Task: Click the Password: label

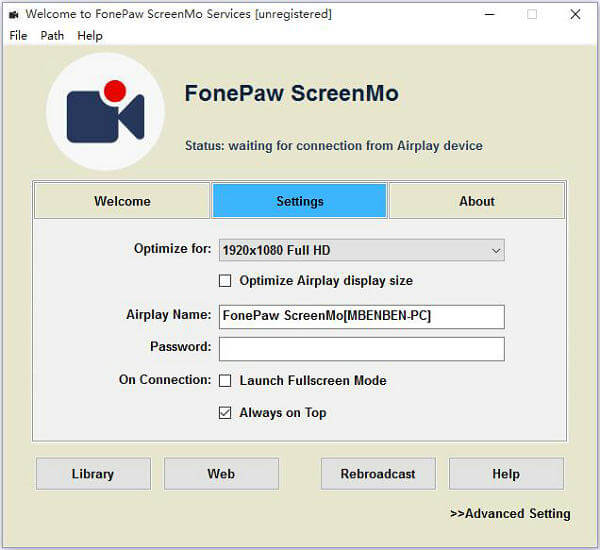Action: pos(180,346)
